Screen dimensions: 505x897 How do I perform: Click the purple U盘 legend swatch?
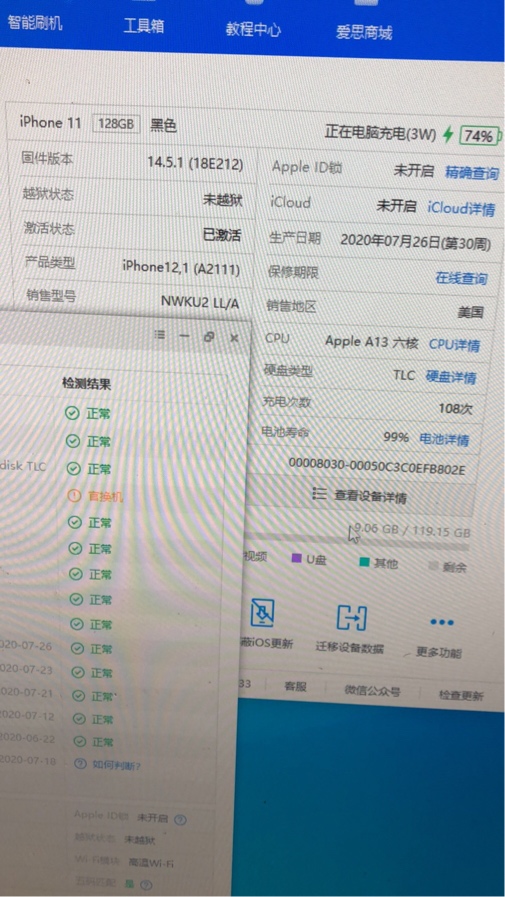pos(296,557)
